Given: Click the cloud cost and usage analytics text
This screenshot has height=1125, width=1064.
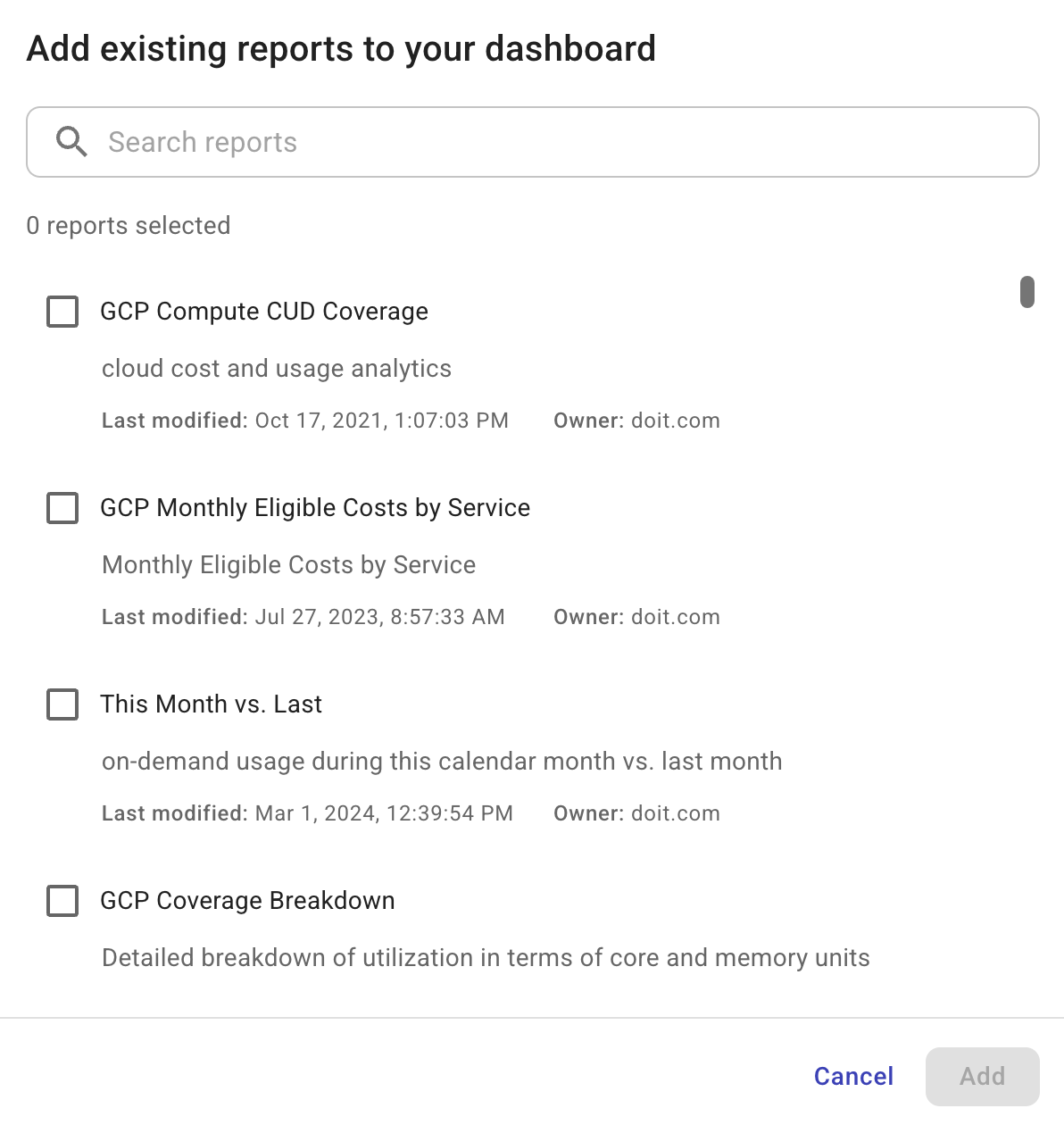Looking at the screenshot, I should (277, 368).
